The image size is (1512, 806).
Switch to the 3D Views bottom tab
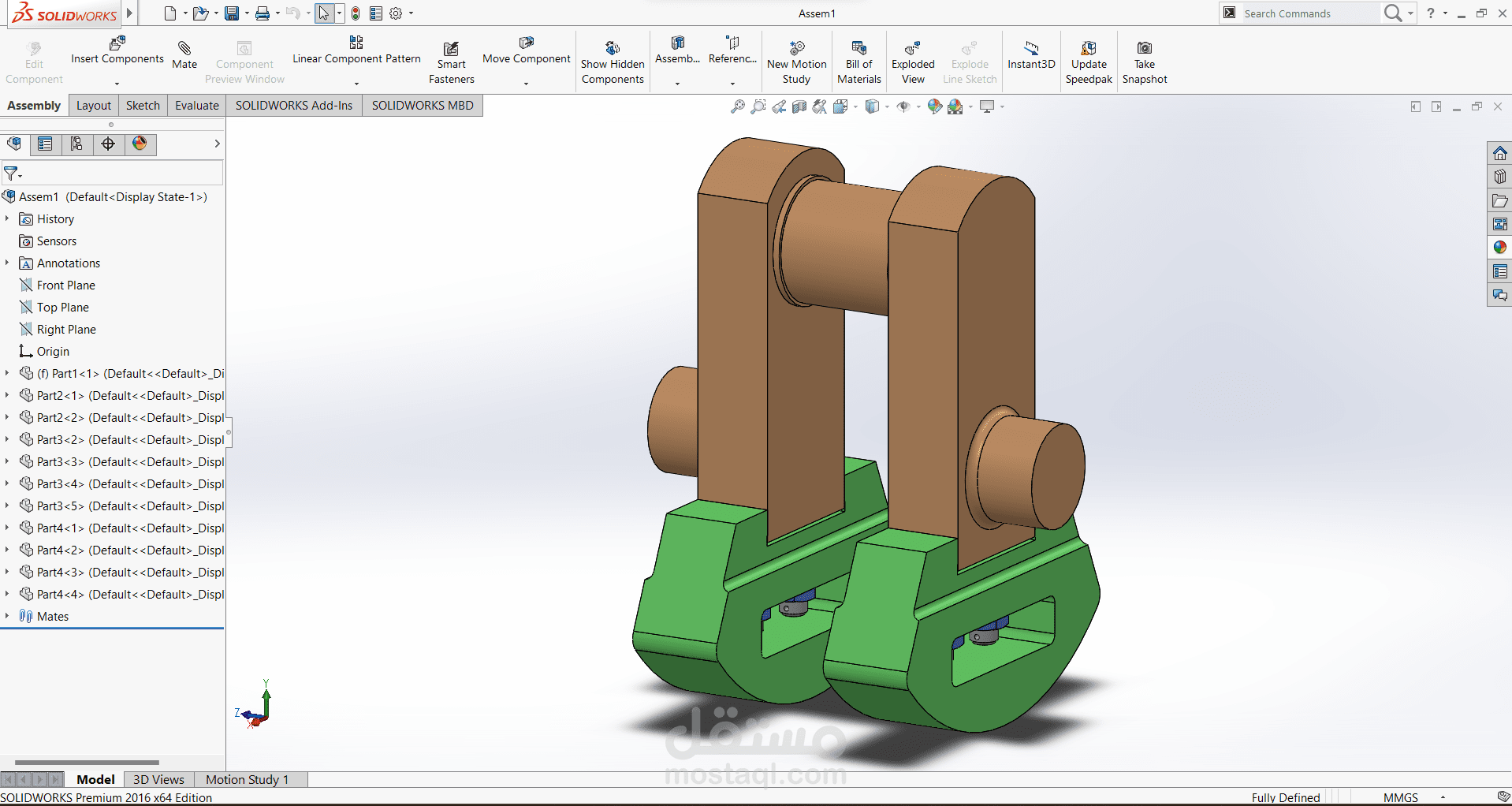158,779
